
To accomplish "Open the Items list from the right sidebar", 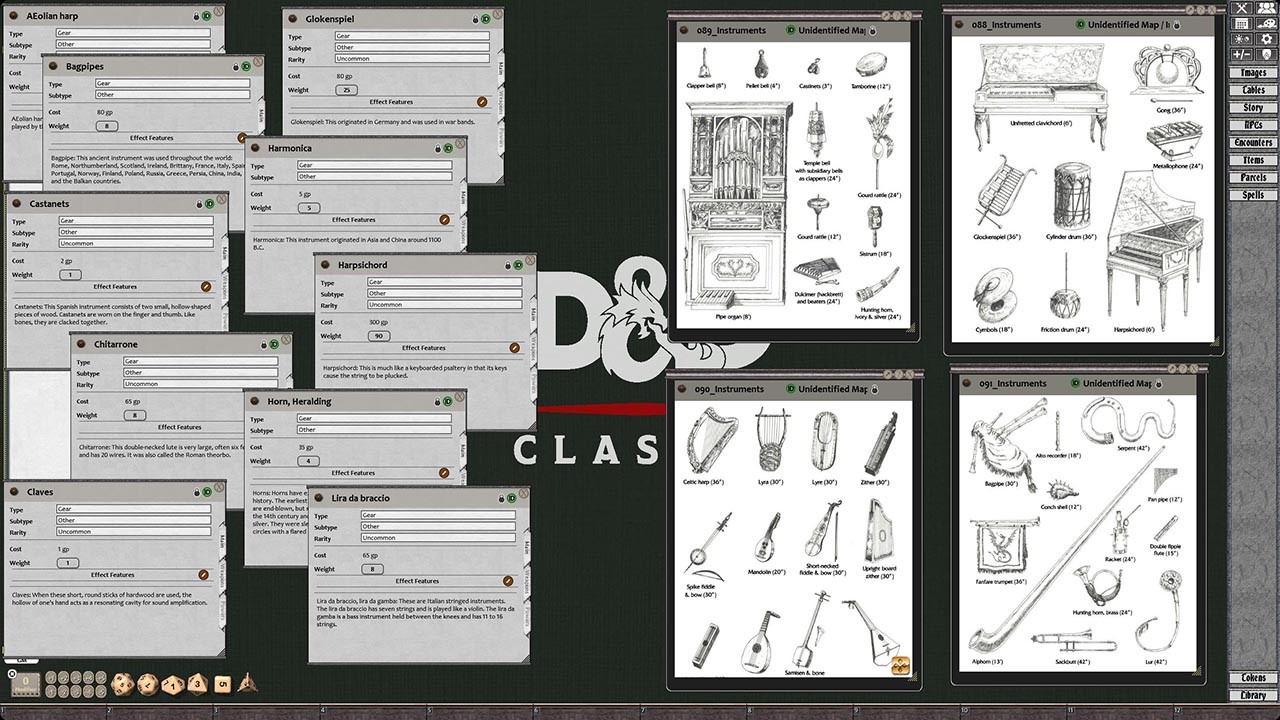I will point(1252,158).
